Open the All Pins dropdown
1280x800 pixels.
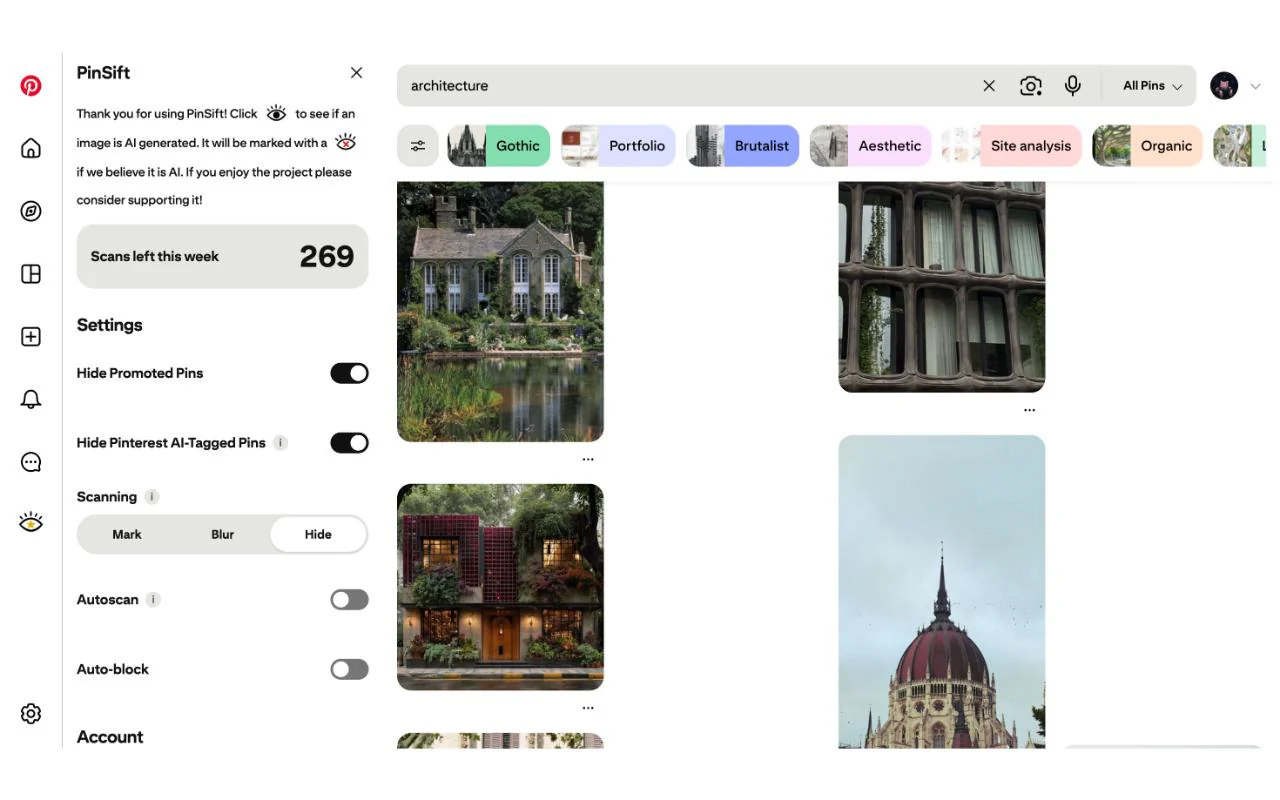(1153, 86)
